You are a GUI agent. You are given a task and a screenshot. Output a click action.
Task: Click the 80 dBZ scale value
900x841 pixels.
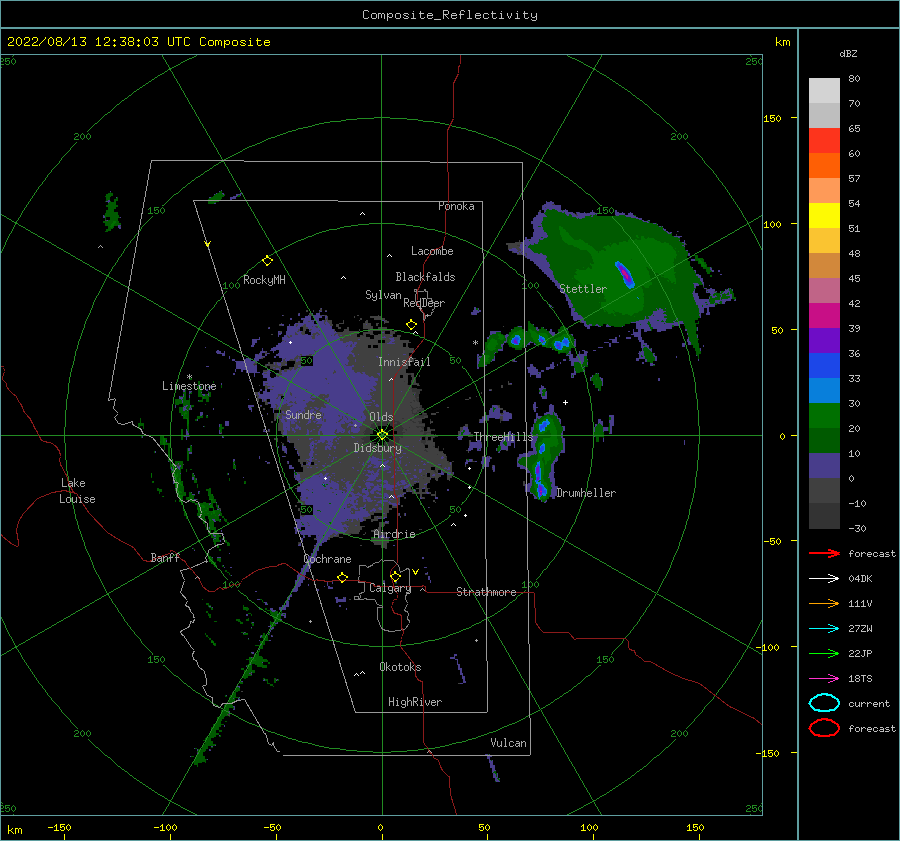pyautogui.click(x=854, y=79)
